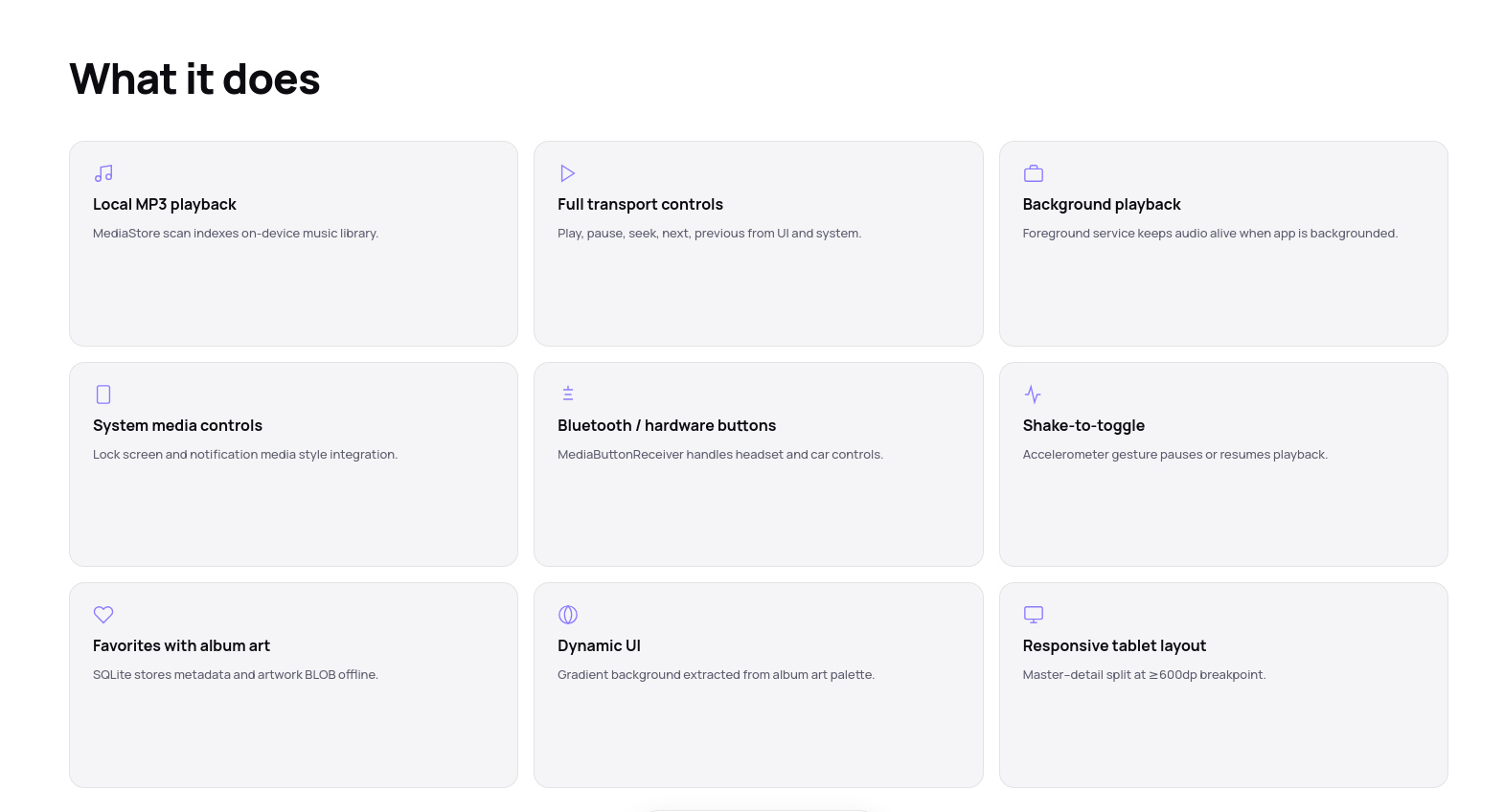
Task: Click the MediaStore scan description text
Action: pos(236,233)
